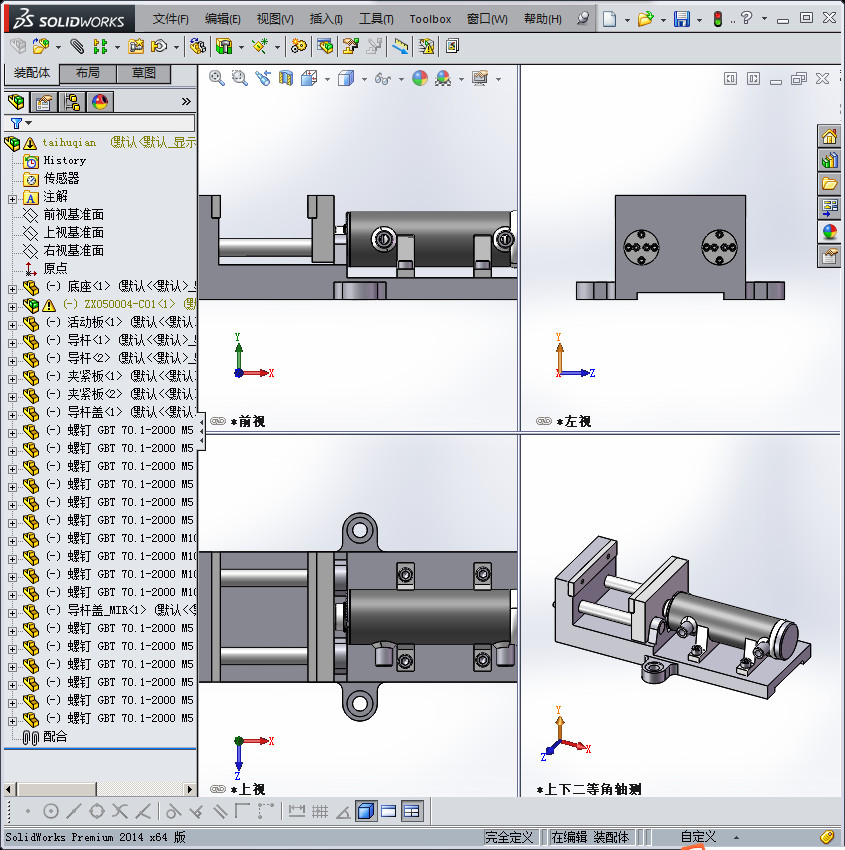Viewport: 845px width, 850px height.
Task: Open the 插入(I) menu
Action: point(326,19)
